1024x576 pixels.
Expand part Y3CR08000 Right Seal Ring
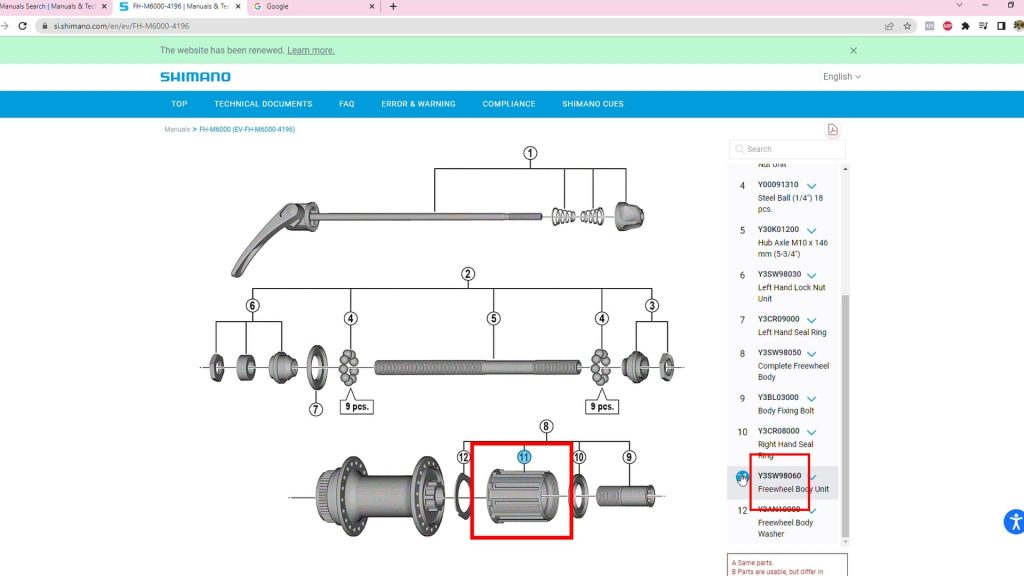811,432
